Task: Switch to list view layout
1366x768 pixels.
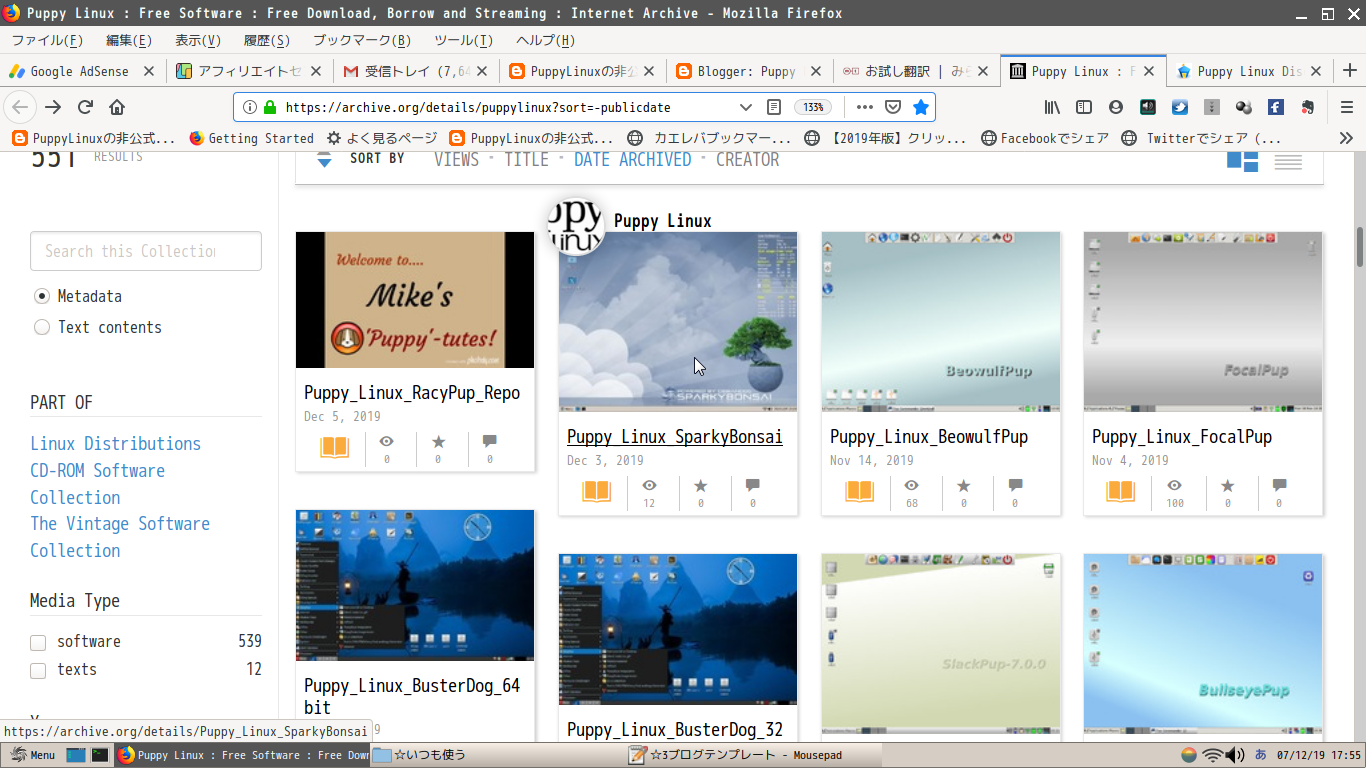Action: coord(1288,161)
